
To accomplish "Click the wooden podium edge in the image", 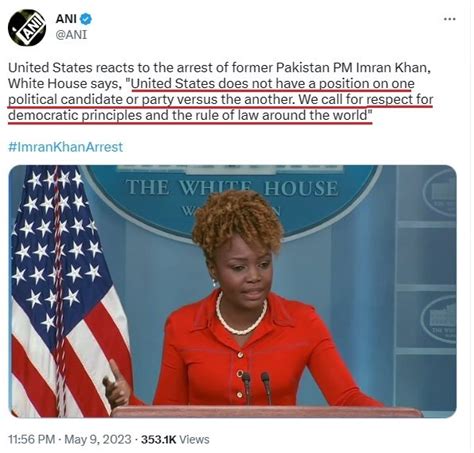I will point(267,412).
